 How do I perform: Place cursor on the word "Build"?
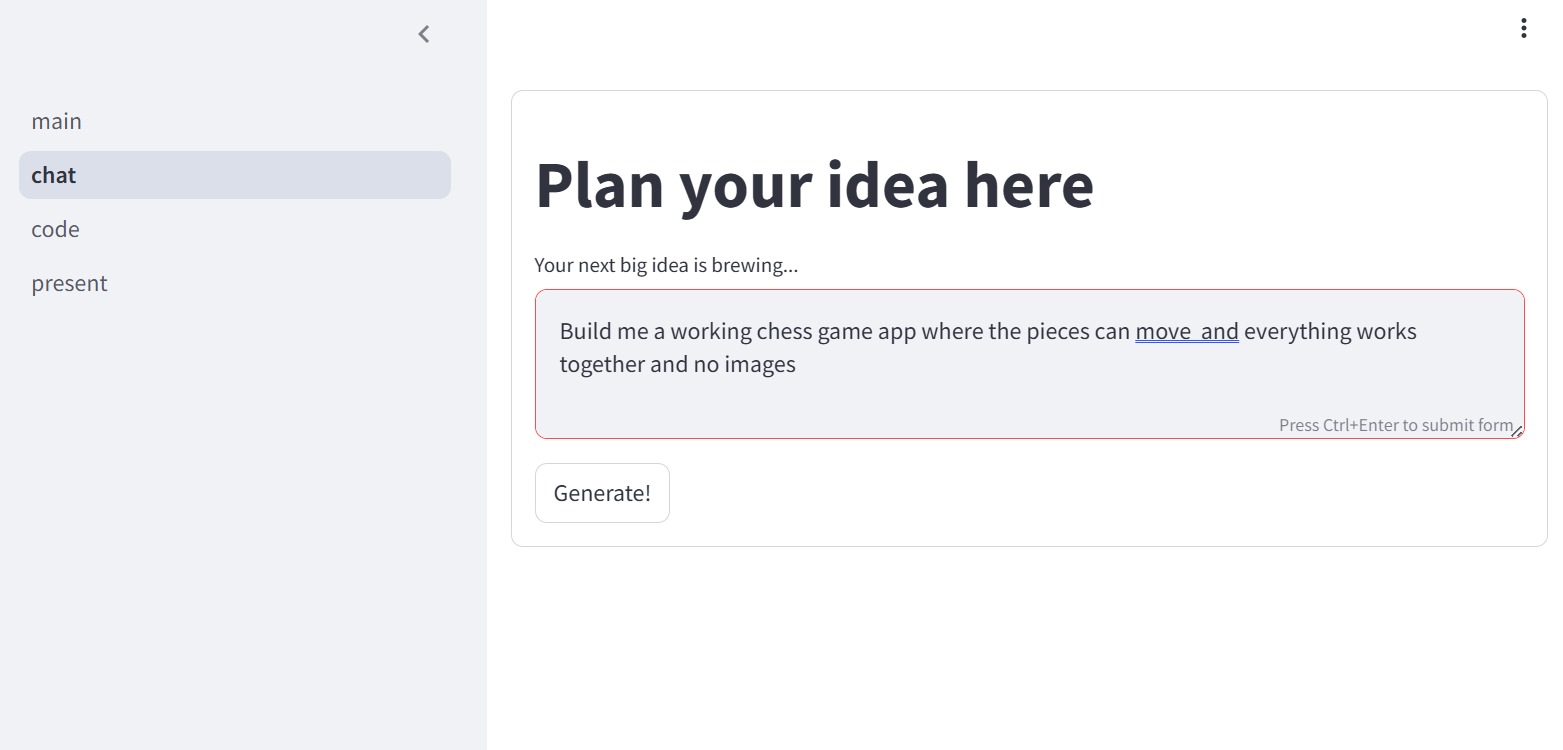pyautogui.click(x=584, y=331)
